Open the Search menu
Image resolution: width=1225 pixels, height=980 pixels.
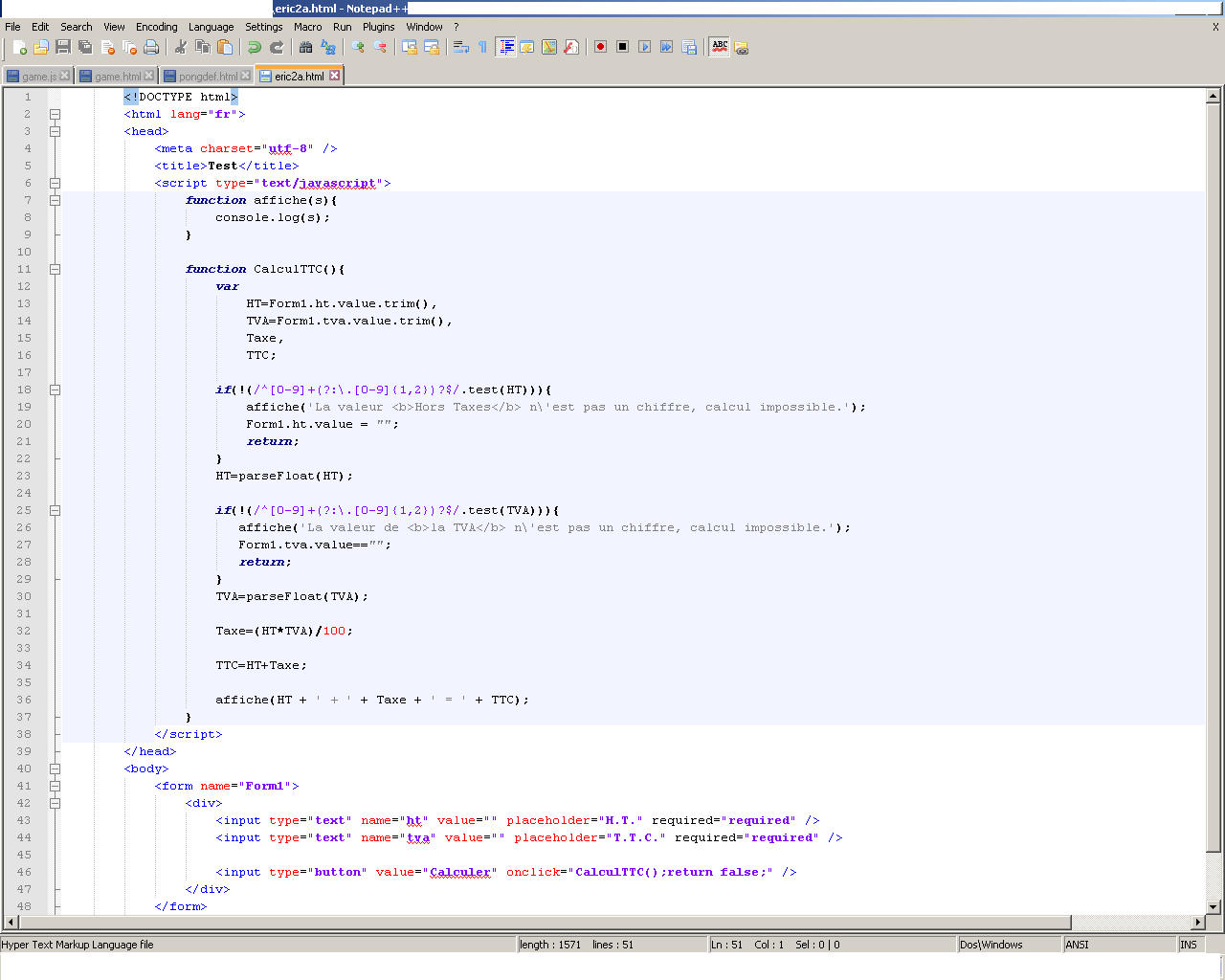point(77,27)
